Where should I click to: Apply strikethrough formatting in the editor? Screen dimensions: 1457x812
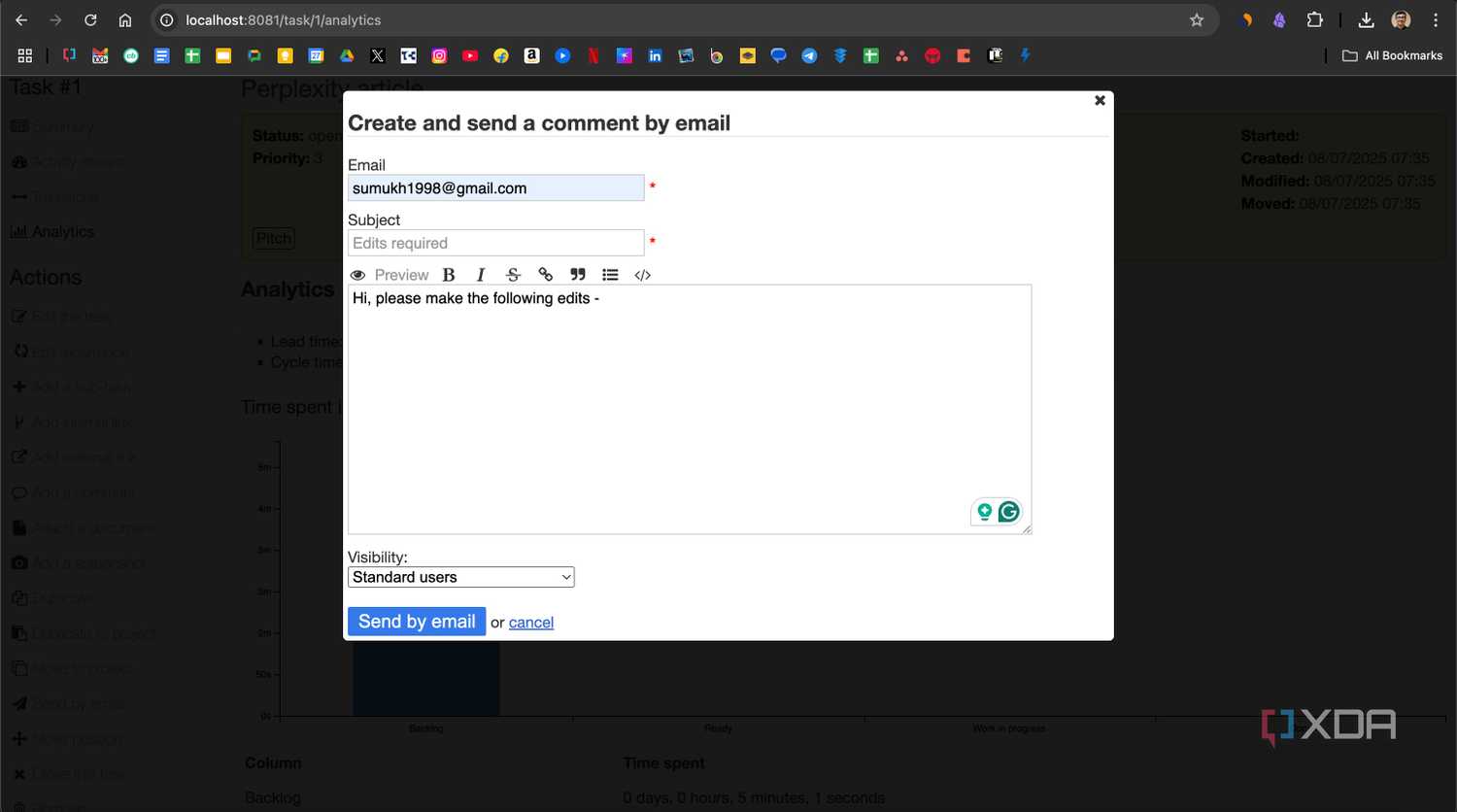[513, 275]
